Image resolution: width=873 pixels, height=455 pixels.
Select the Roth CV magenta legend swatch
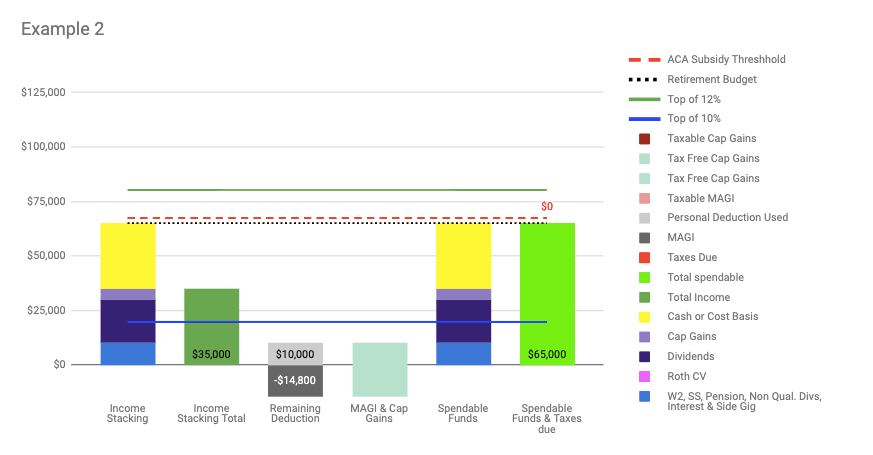point(645,376)
